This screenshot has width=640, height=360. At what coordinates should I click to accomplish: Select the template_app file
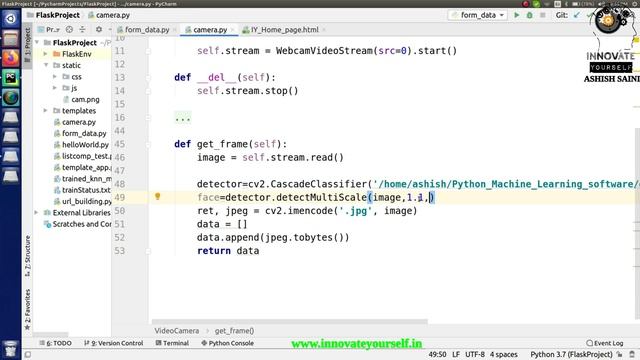pos(82,167)
